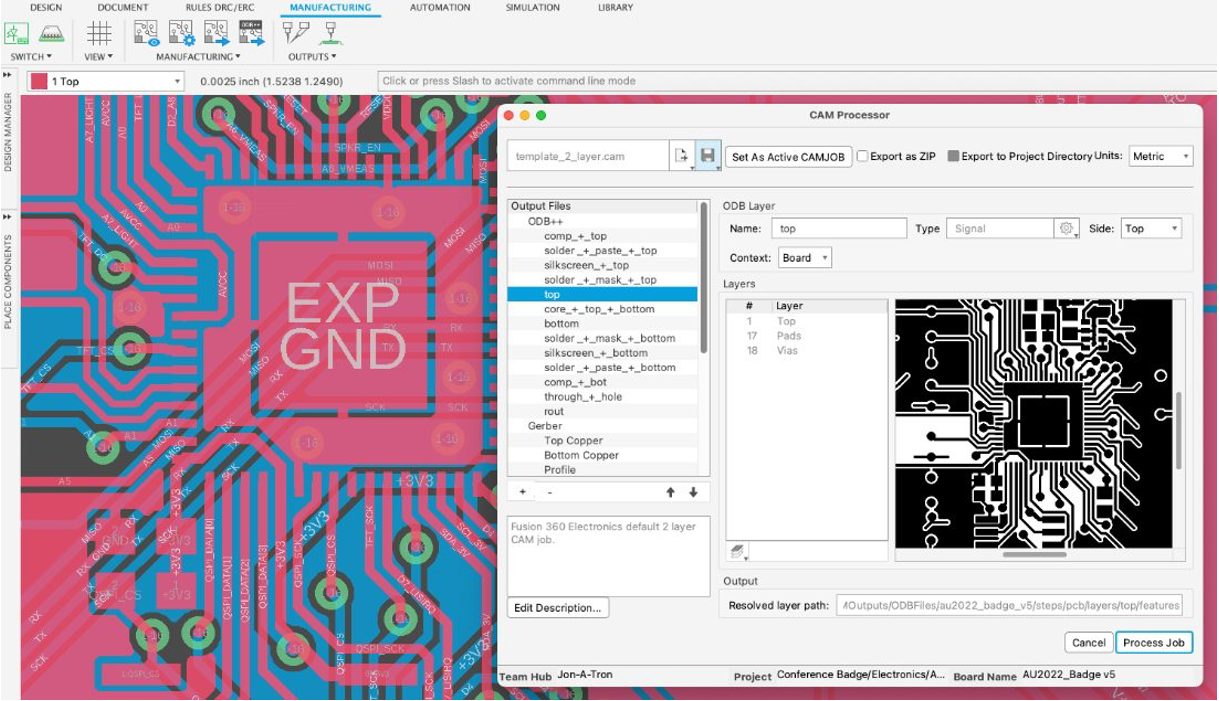Click the layers stack icon below Layers list
Screen dimensions: 1219x701
point(738,551)
